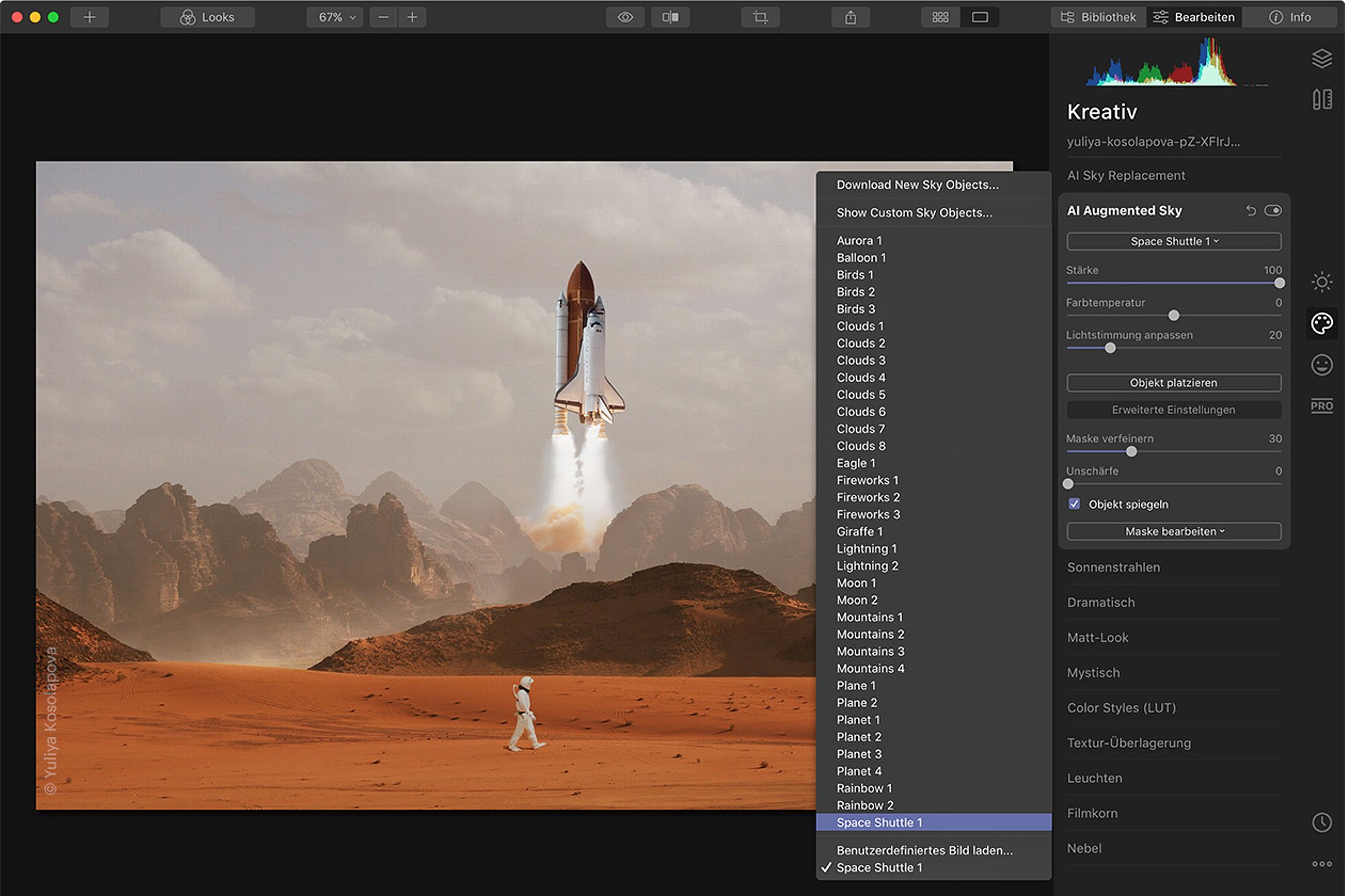1345x896 pixels.
Task: Select Planet 3 from sky objects list
Action: tap(933, 754)
